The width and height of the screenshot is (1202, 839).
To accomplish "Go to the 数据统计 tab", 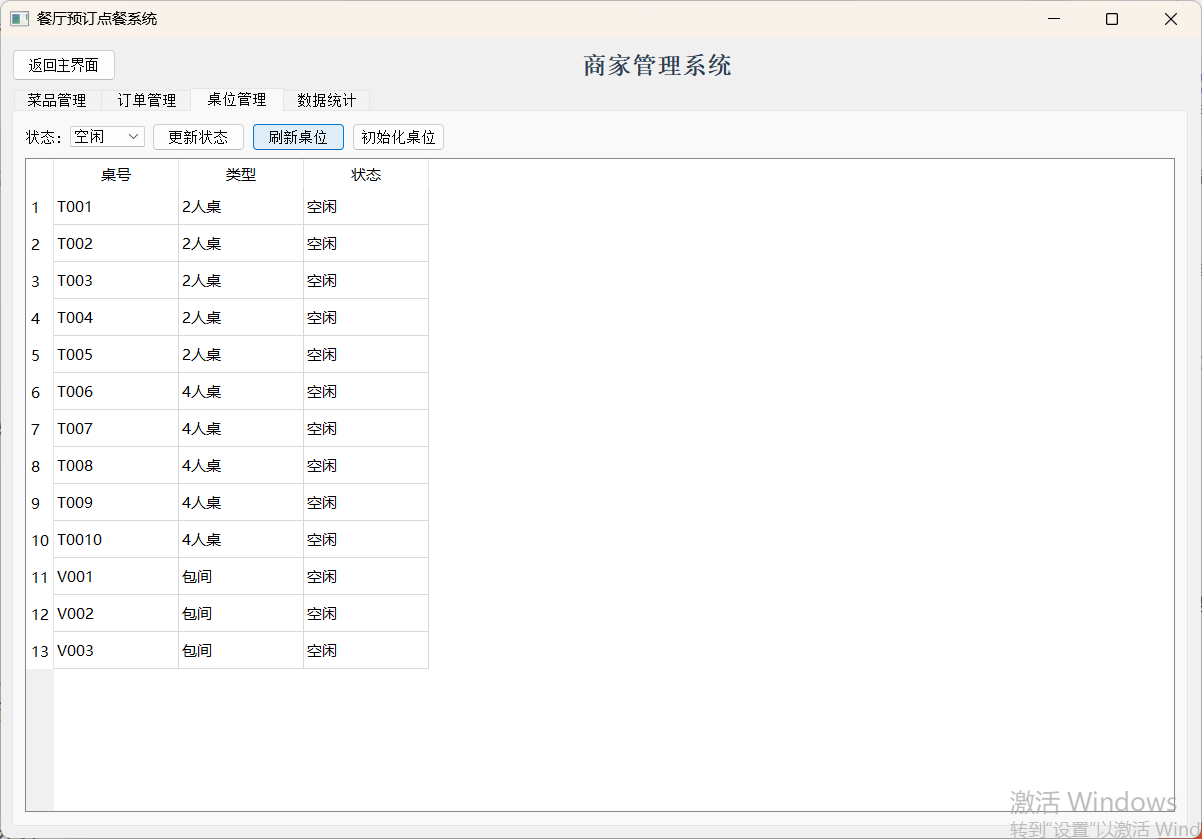I will coord(327,100).
